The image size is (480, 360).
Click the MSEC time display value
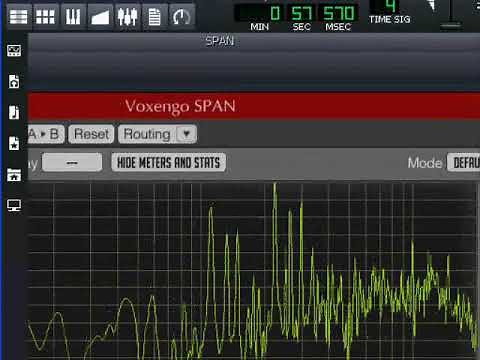[x=338, y=13]
